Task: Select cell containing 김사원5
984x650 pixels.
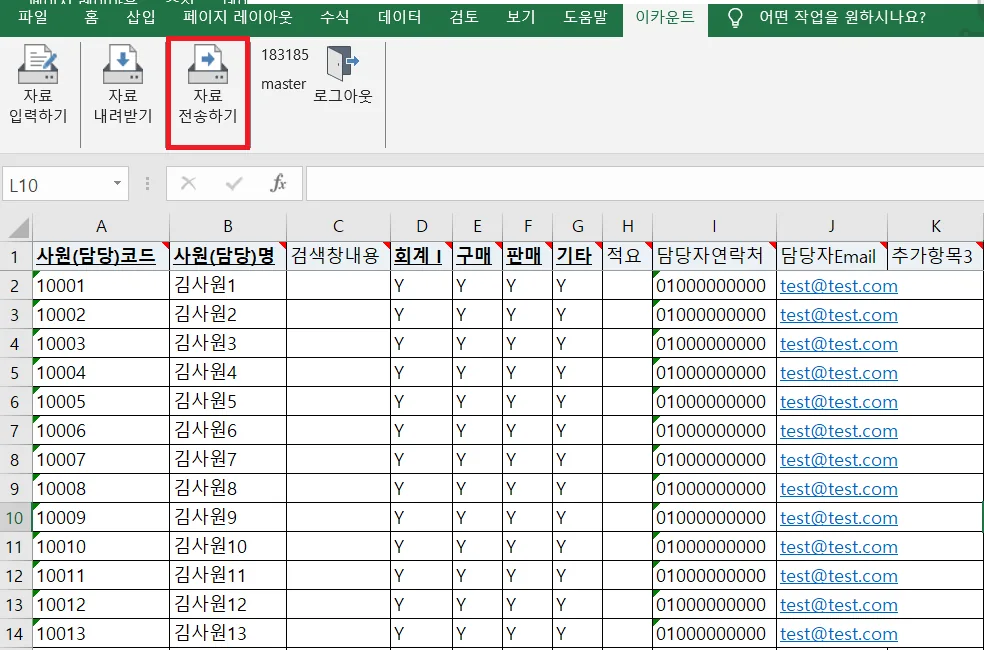Action: (x=228, y=402)
